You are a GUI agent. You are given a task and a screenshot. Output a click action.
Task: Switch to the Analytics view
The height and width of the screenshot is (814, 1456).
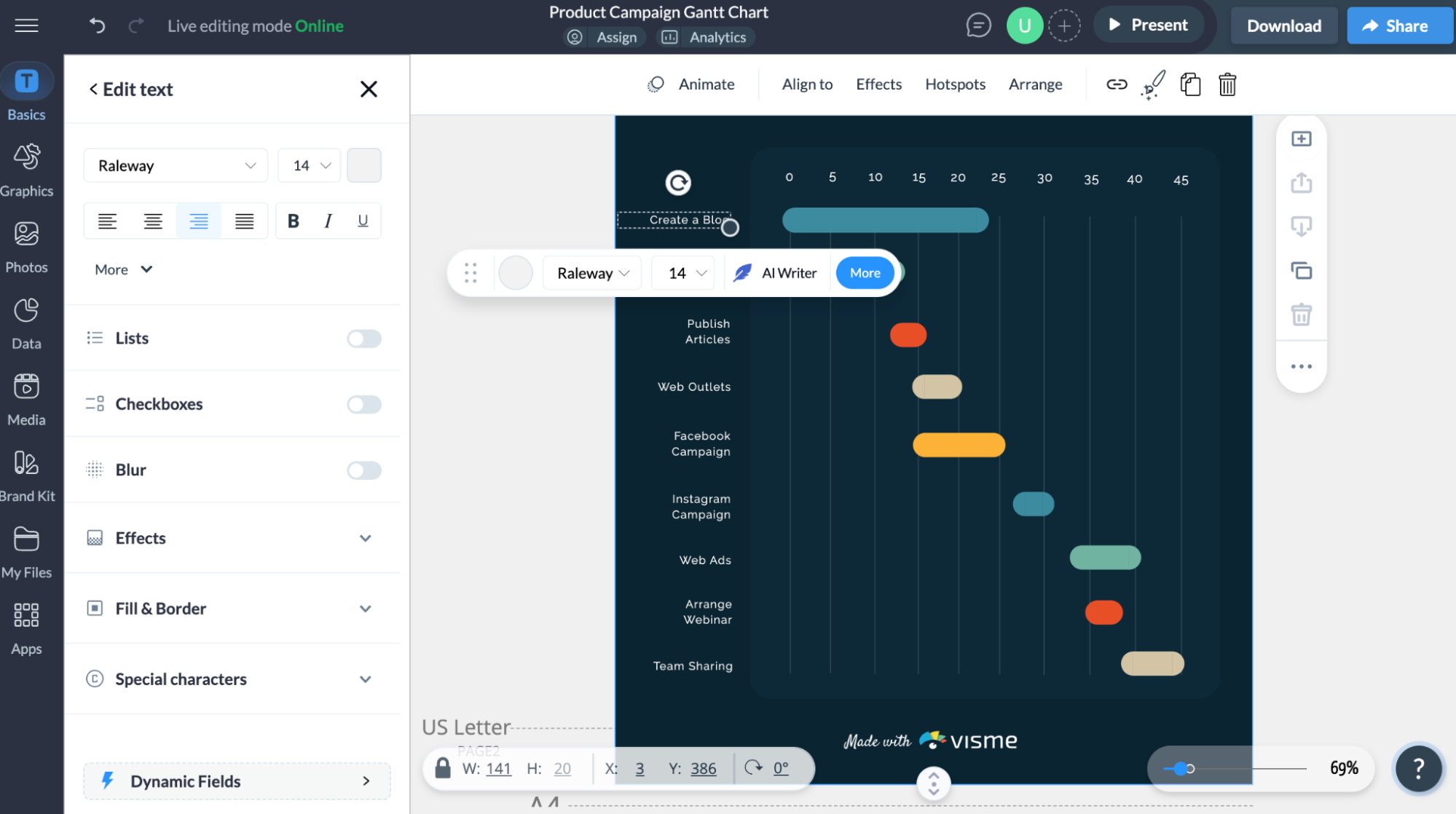point(705,36)
